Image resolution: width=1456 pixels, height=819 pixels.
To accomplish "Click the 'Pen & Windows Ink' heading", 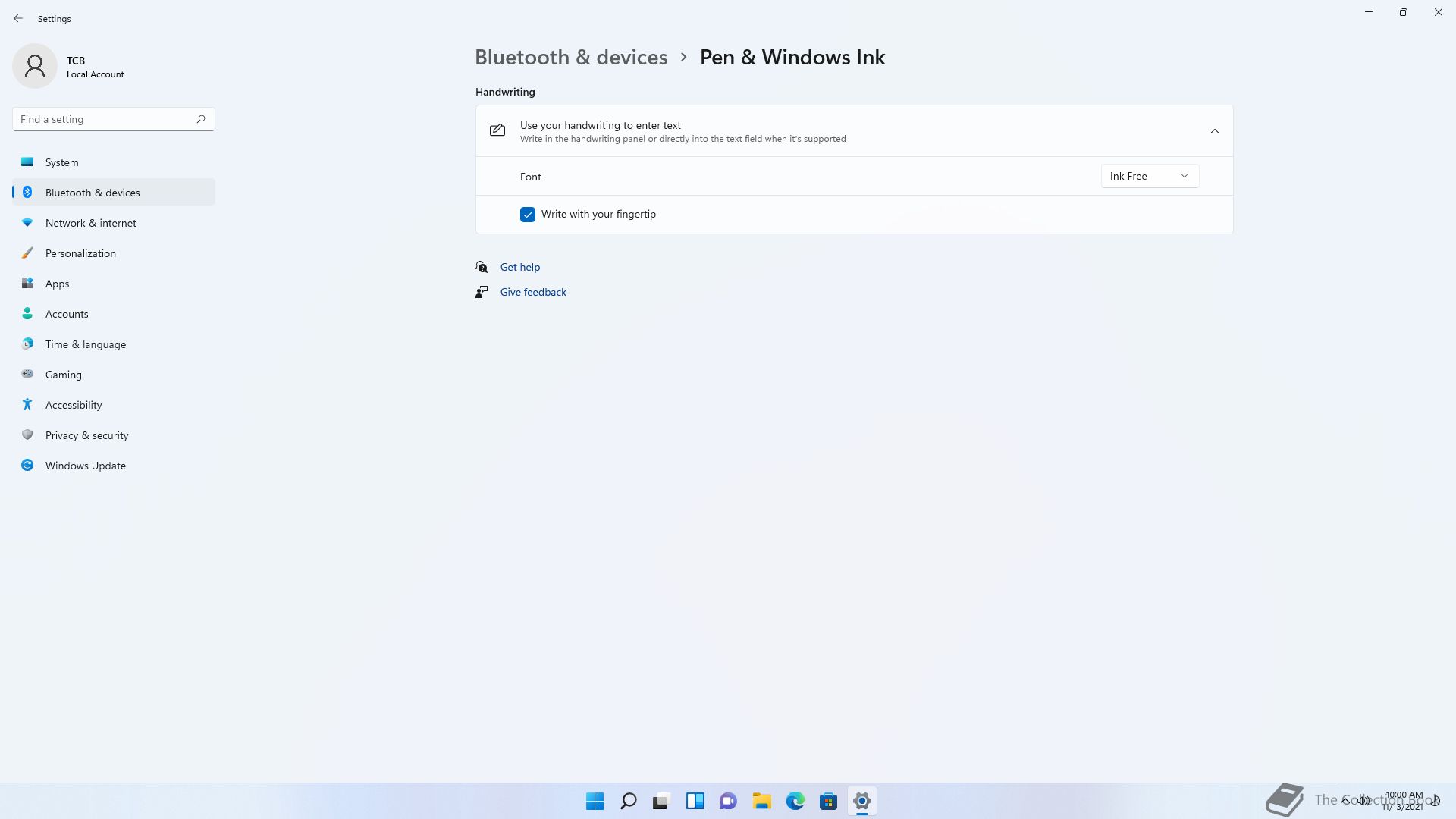I will tap(792, 58).
